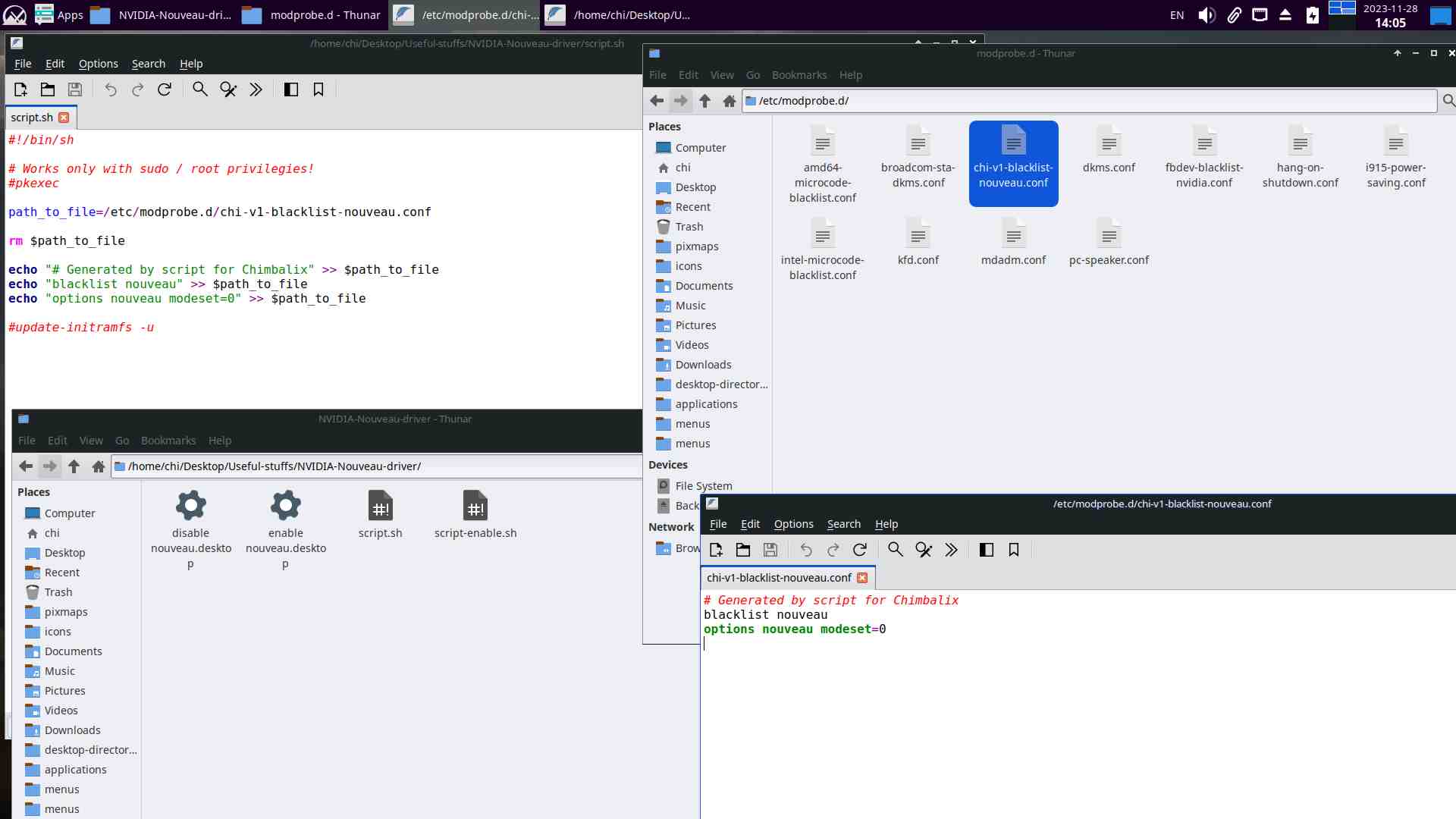Expand more toolbar items chevron in the script.sh editor
The height and width of the screenshot is (819, 1456).
point(256,89)
